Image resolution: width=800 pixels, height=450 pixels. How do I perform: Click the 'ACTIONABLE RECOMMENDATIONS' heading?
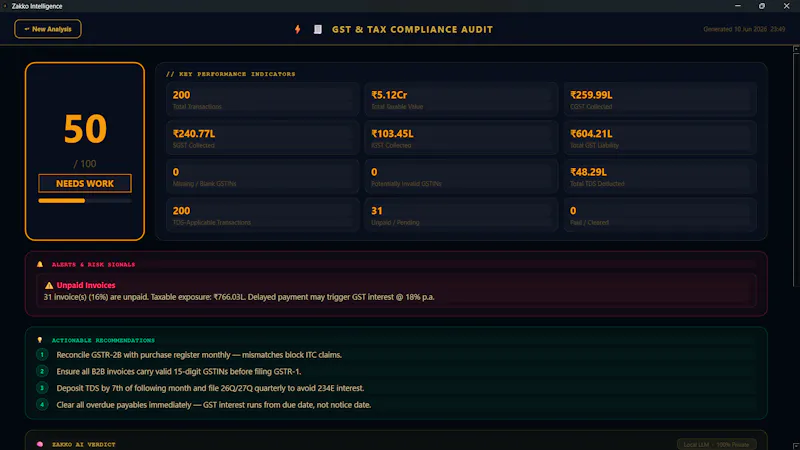(x=103, y=340)
